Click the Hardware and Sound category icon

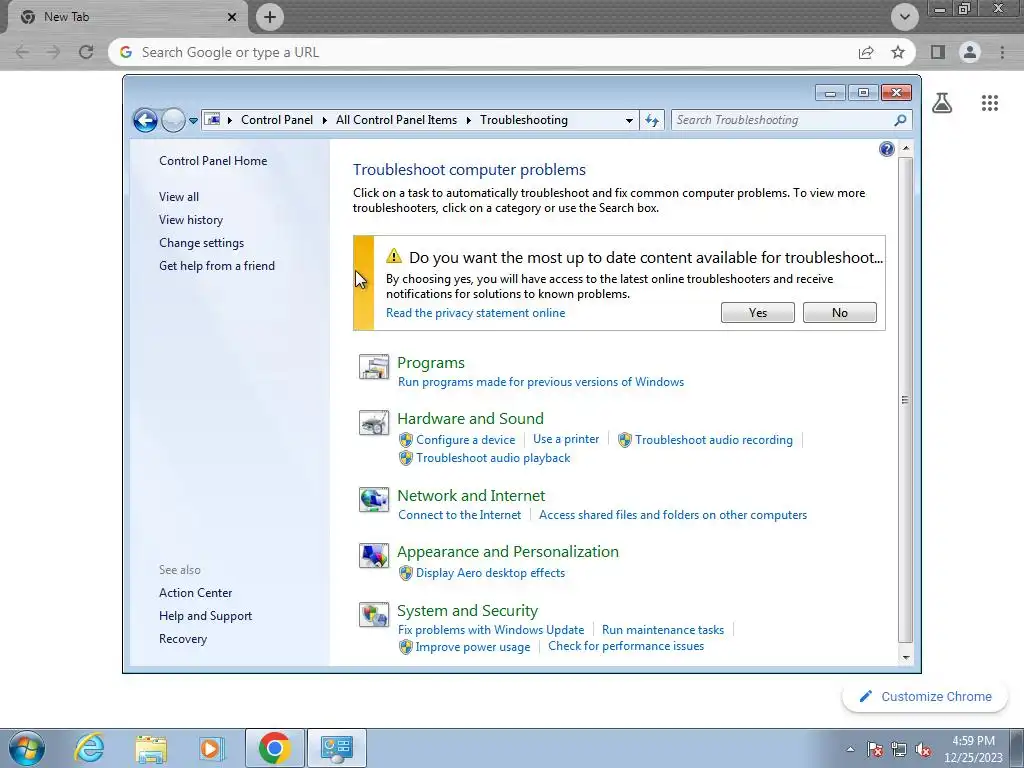[x=374, y=423]
